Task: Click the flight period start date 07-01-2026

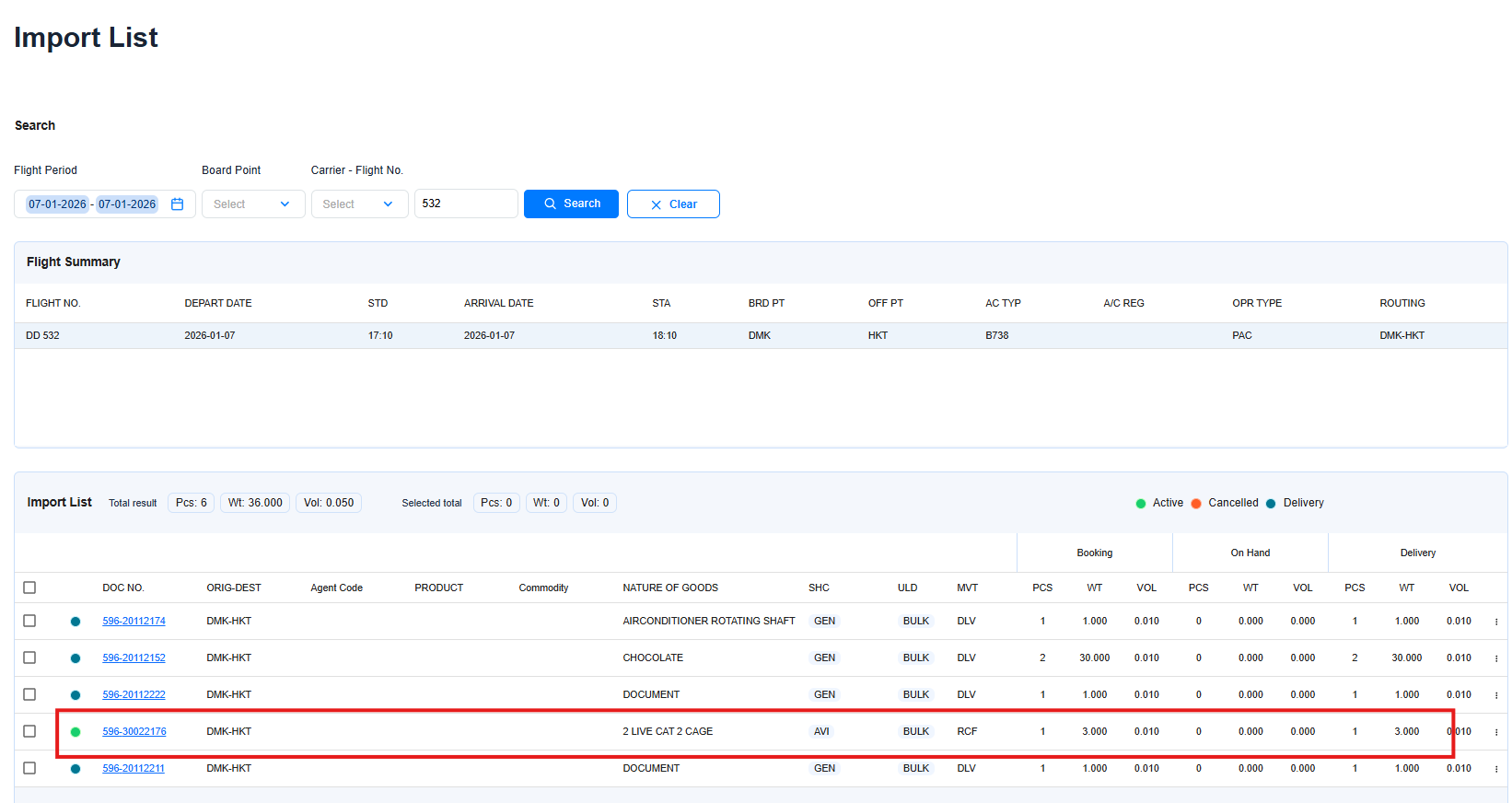Action: pyautogui.click(x=57, y=204)
